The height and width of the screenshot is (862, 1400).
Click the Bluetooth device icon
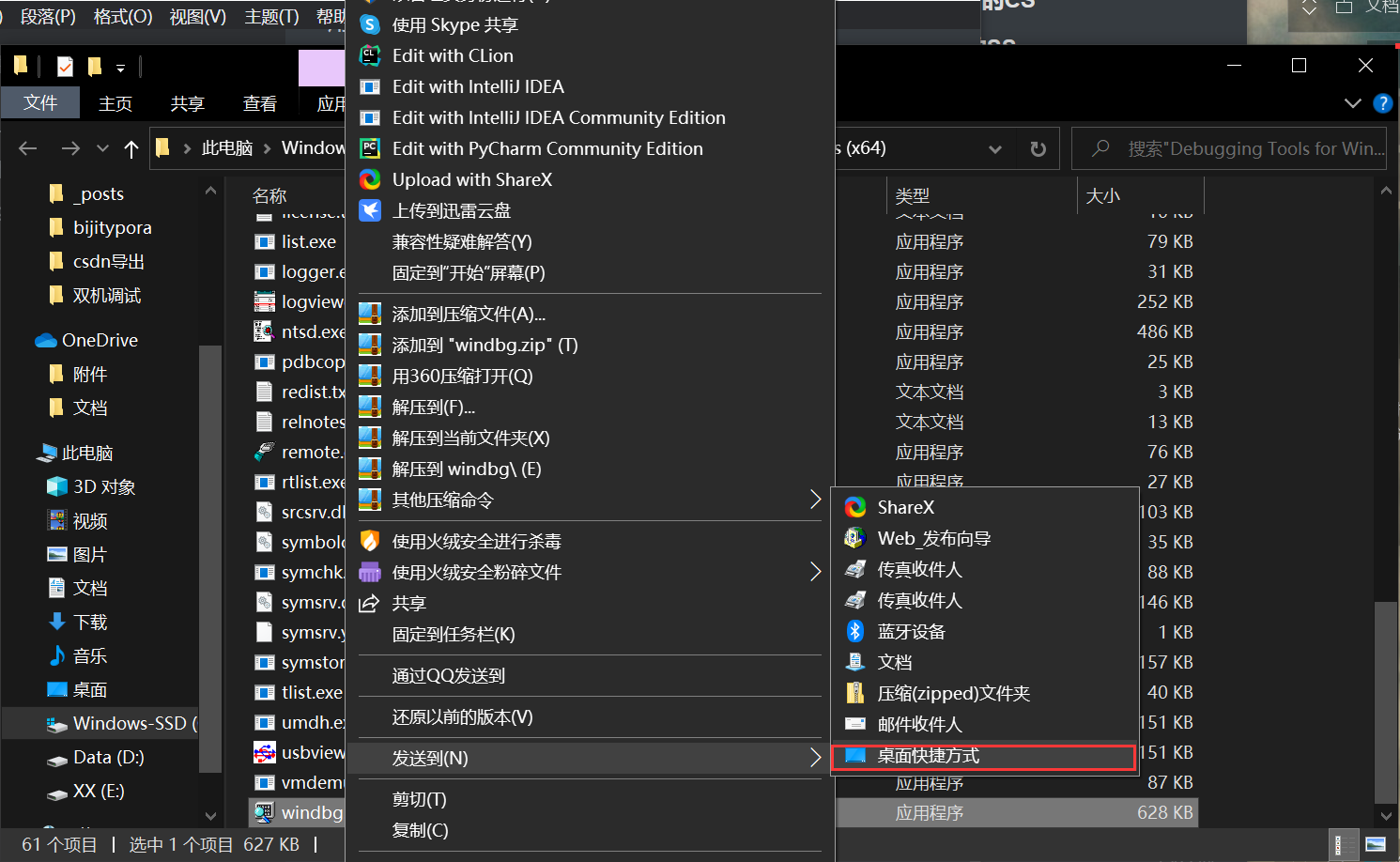pos(854,631)
